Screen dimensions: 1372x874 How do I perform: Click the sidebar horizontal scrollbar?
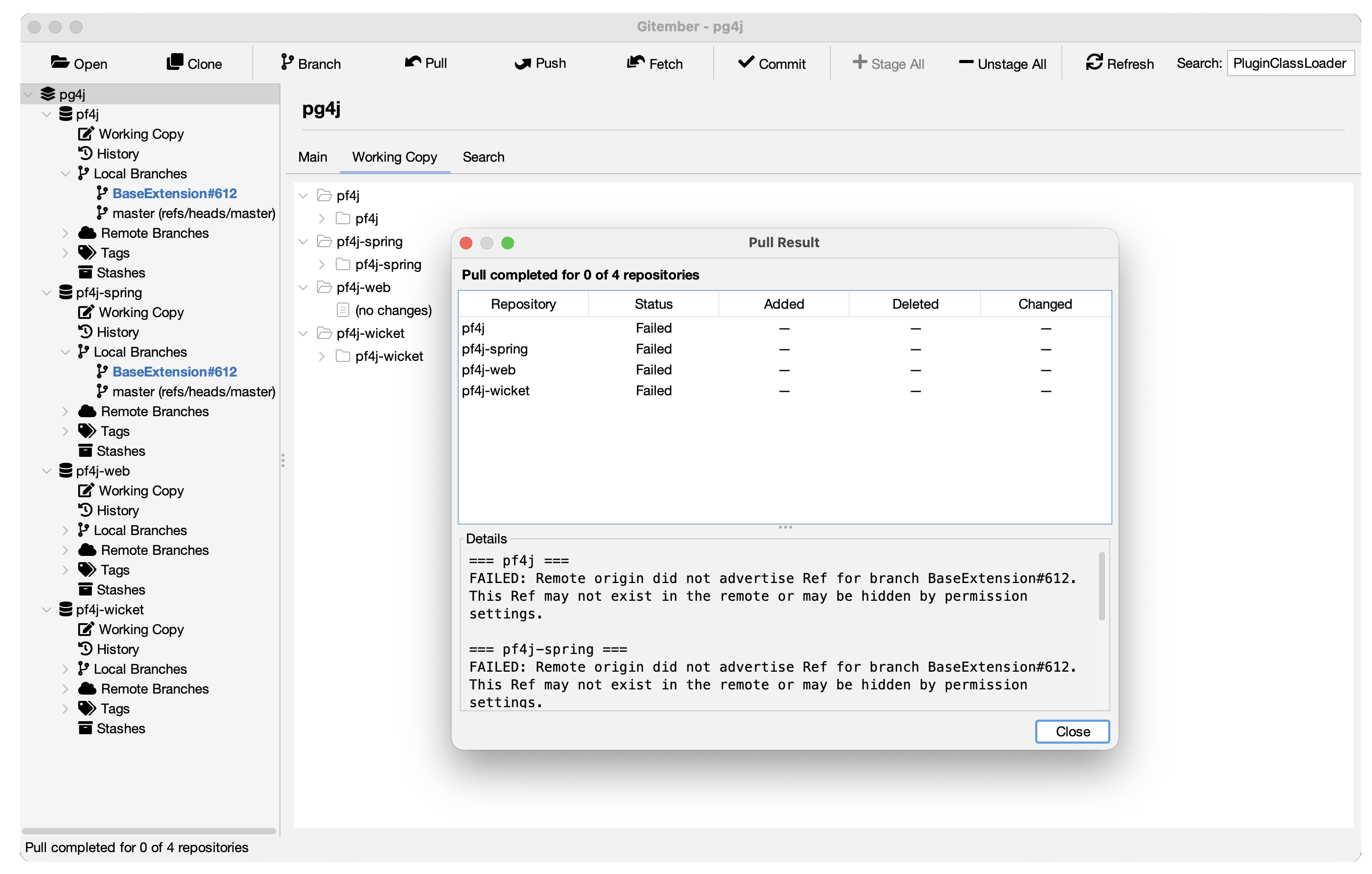[149, 831]
